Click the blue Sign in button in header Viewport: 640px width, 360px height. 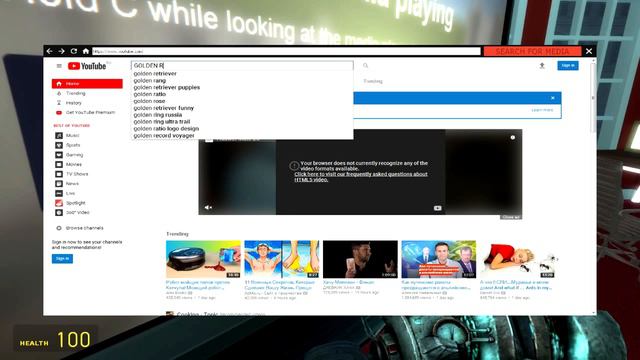click(568, 65)
